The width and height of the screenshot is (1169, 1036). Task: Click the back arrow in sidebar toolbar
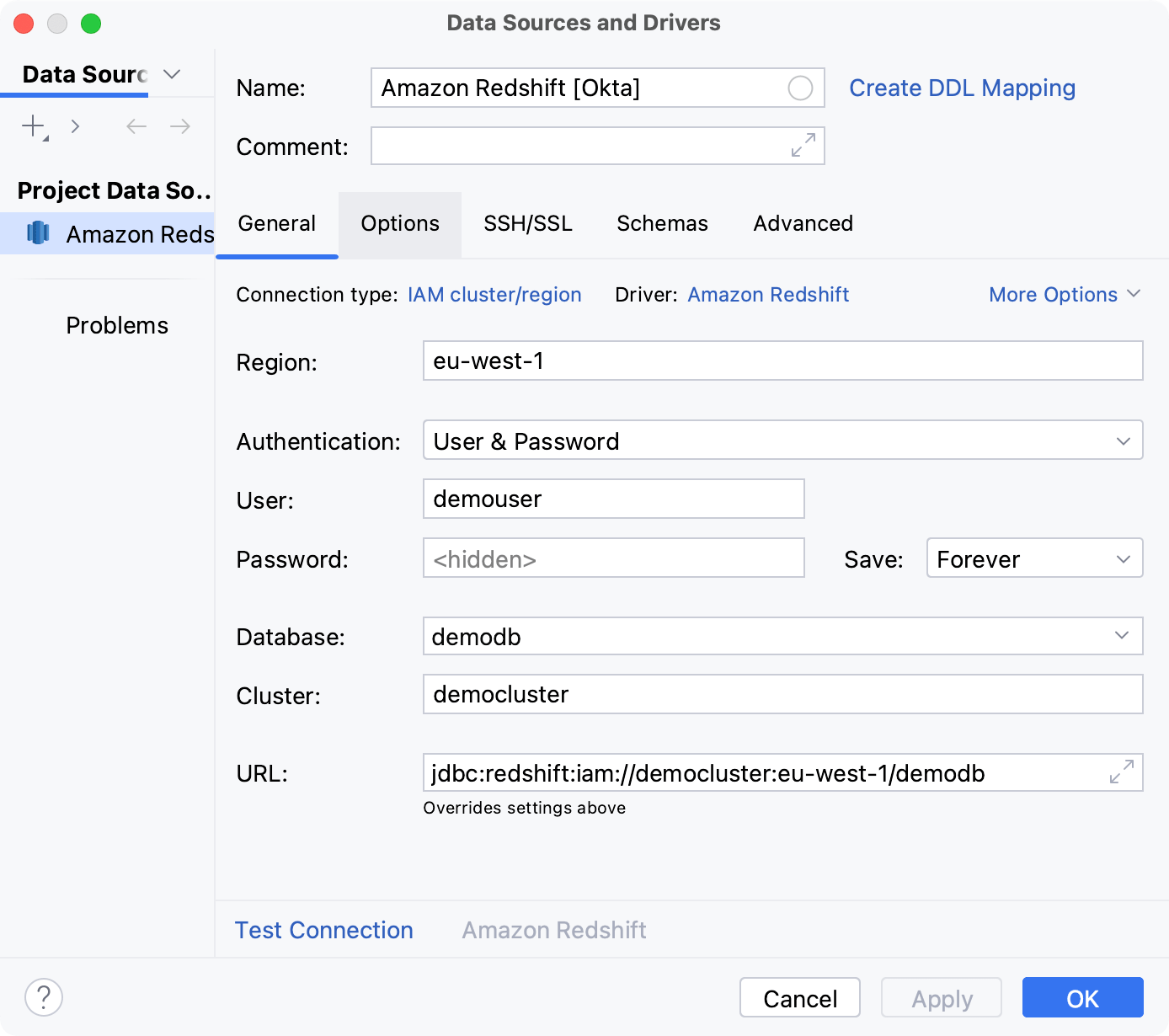[136, 126]
